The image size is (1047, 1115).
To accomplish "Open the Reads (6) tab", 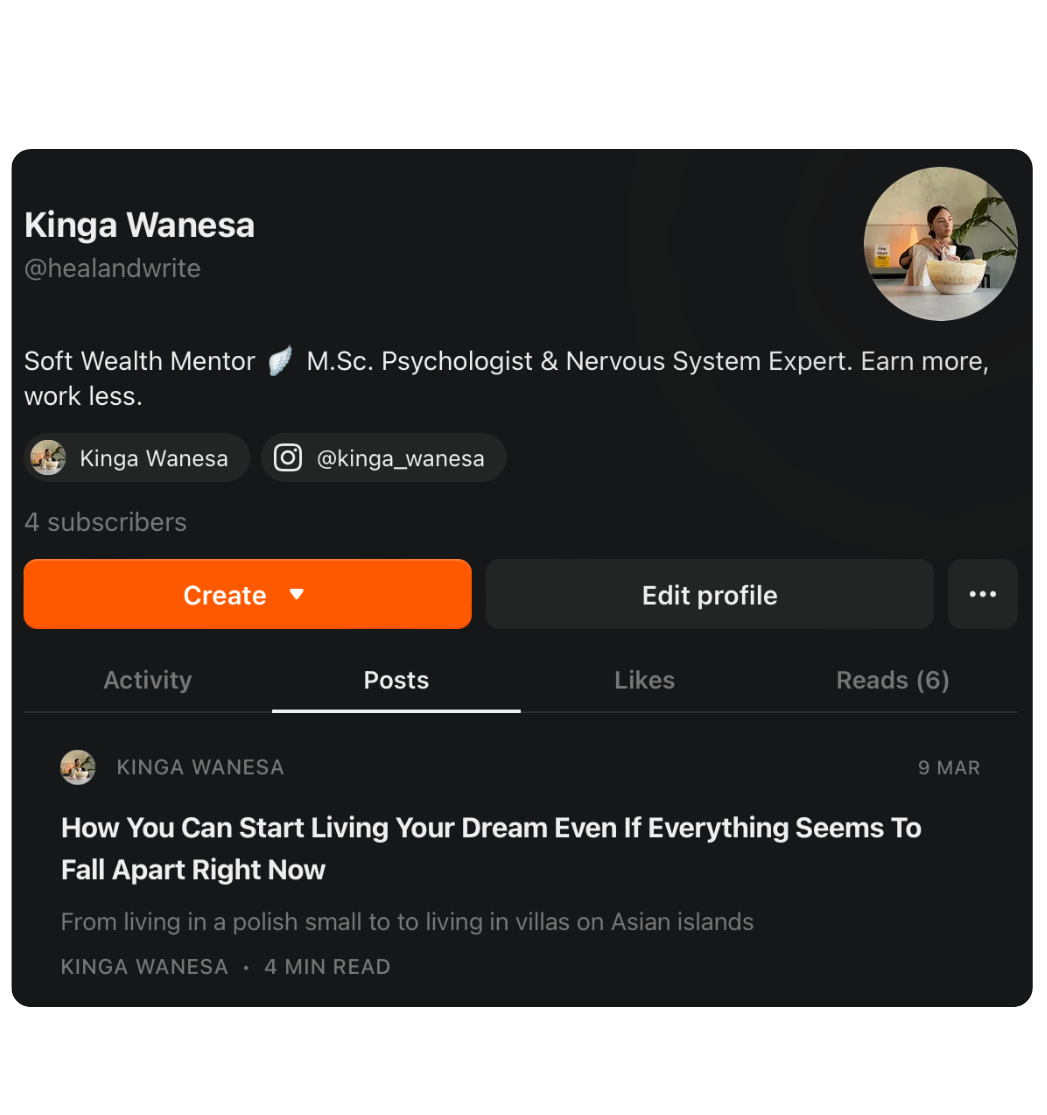I will [x=893, y=681].
